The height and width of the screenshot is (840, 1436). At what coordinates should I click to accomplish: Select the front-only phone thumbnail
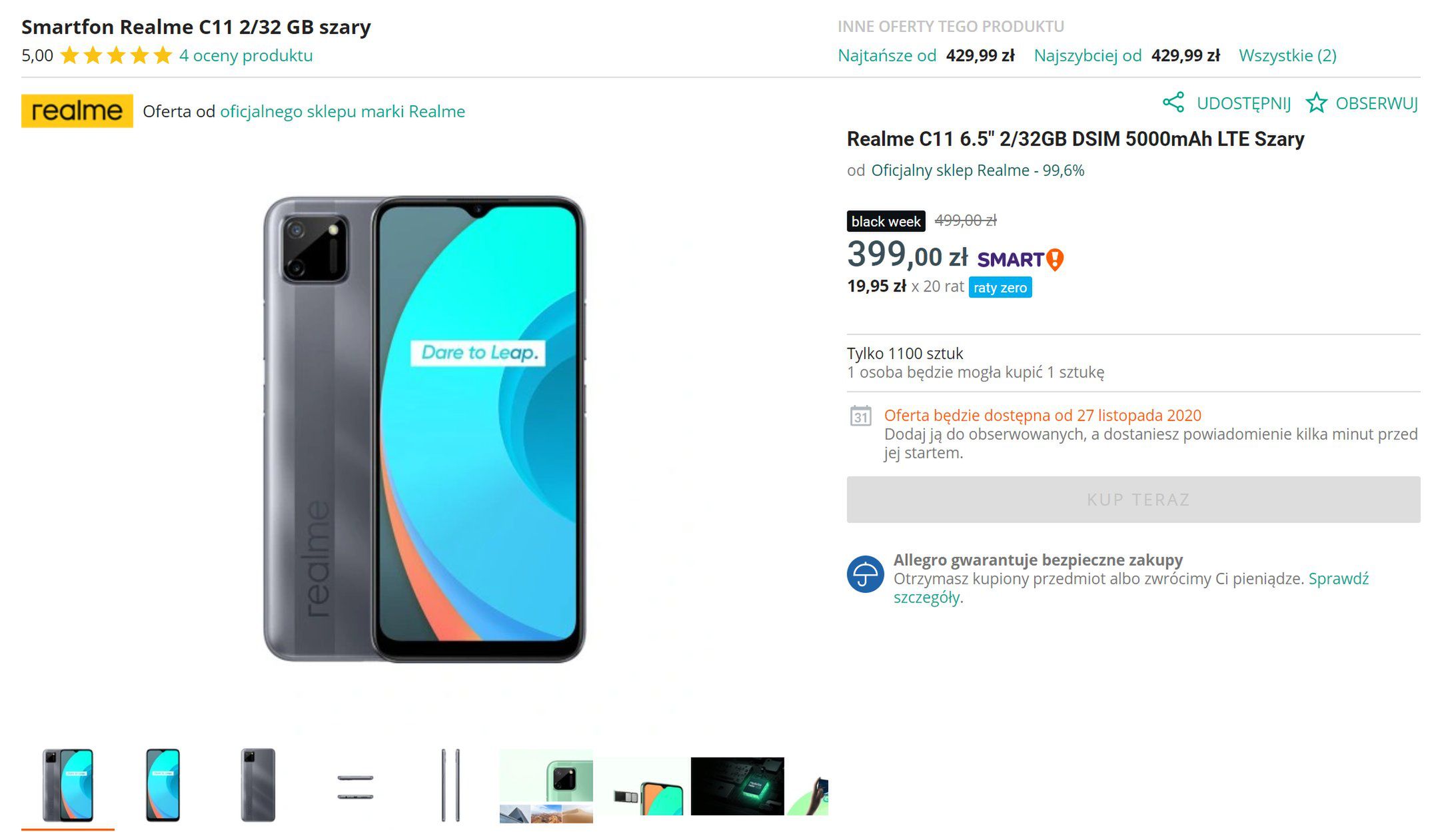(x=163, y=785)
